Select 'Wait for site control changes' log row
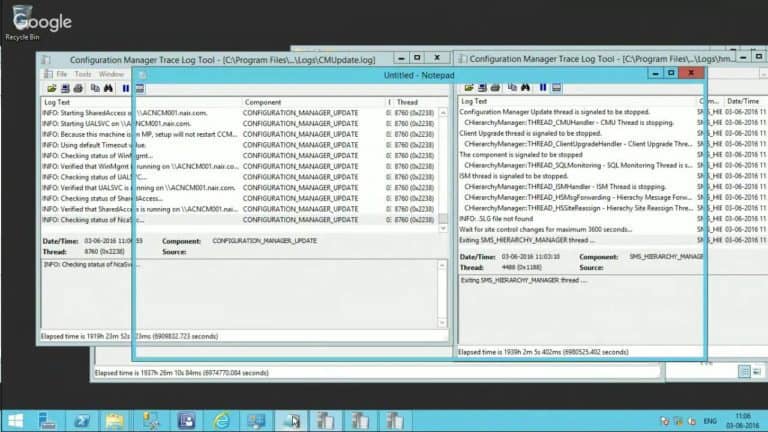This screenshot has height=432, width=768. (612, 229)
